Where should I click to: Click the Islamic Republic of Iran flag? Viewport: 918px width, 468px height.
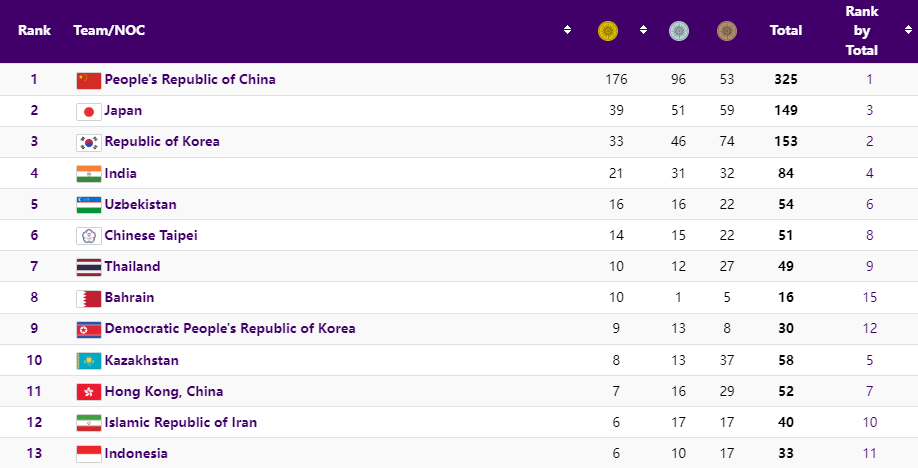pos(88,423)
